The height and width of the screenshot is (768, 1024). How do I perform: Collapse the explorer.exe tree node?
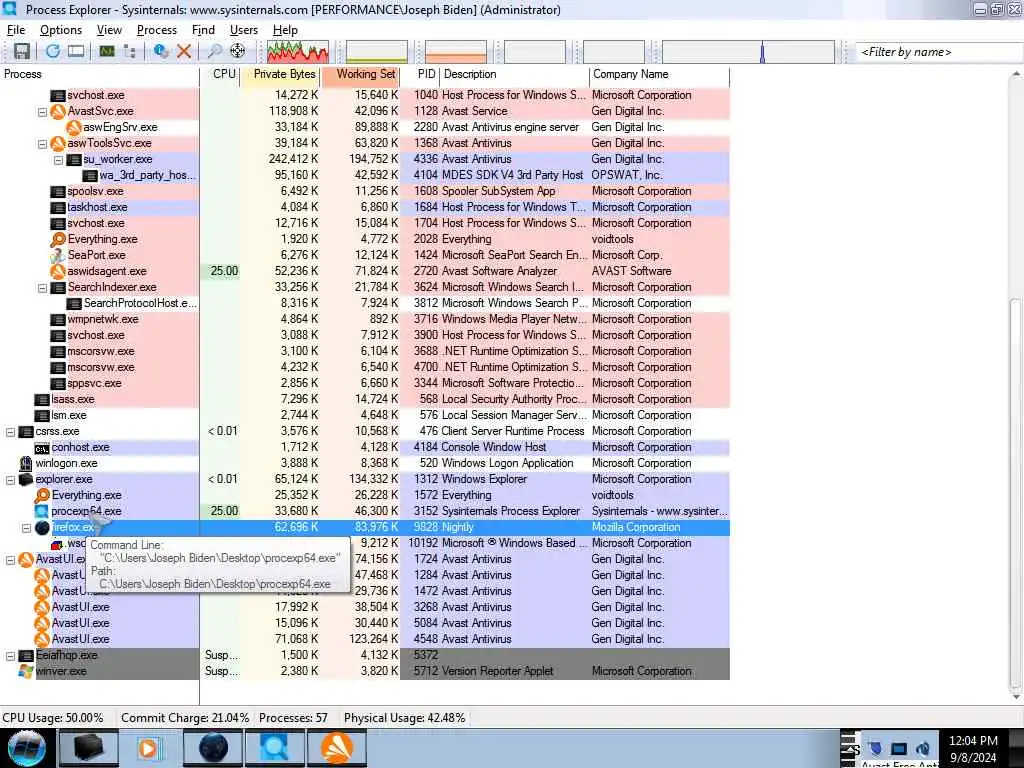(x=10, y=479)
